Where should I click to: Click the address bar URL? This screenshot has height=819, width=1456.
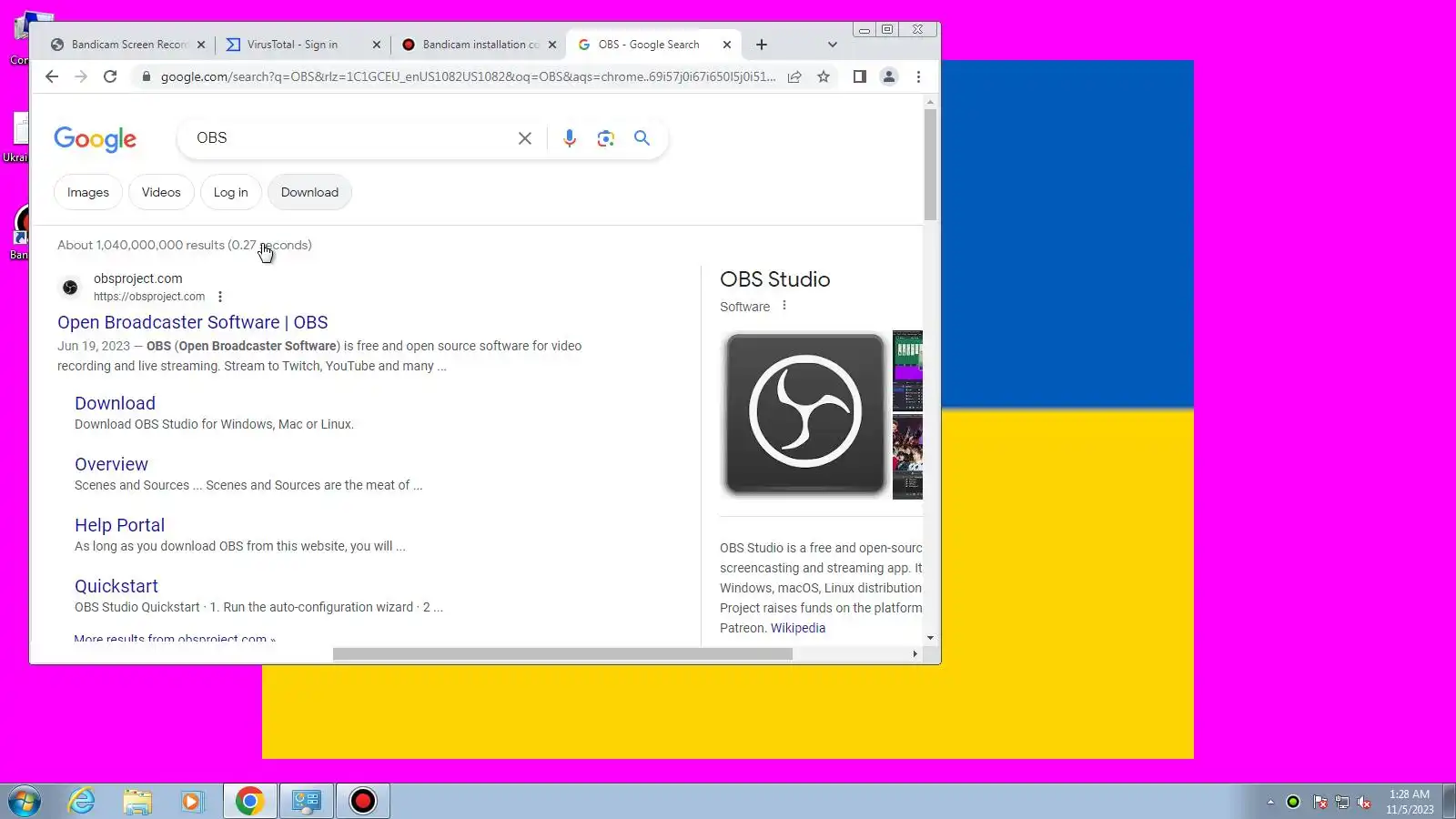coord(468,76)
